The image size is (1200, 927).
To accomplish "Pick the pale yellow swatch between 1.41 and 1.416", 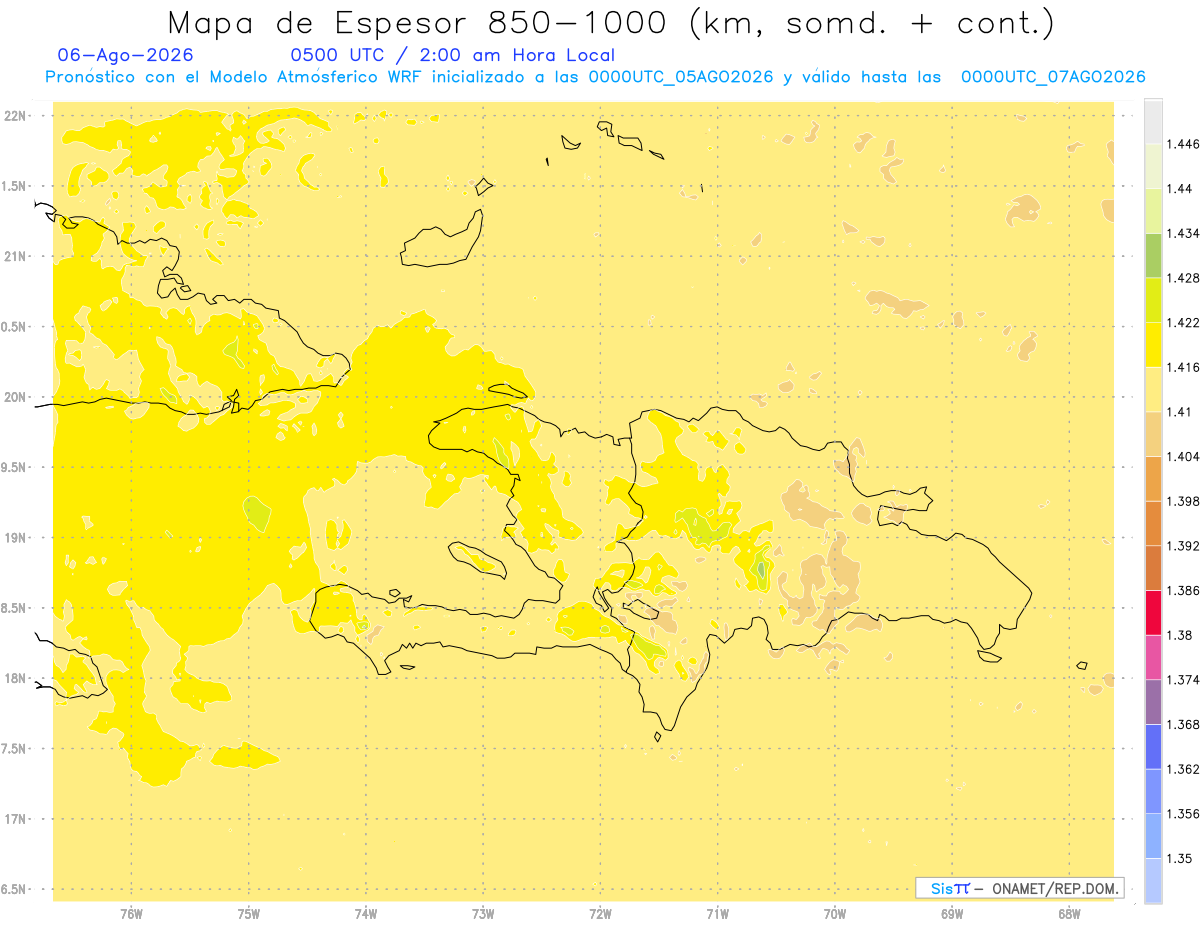I will coord(1153,389).
